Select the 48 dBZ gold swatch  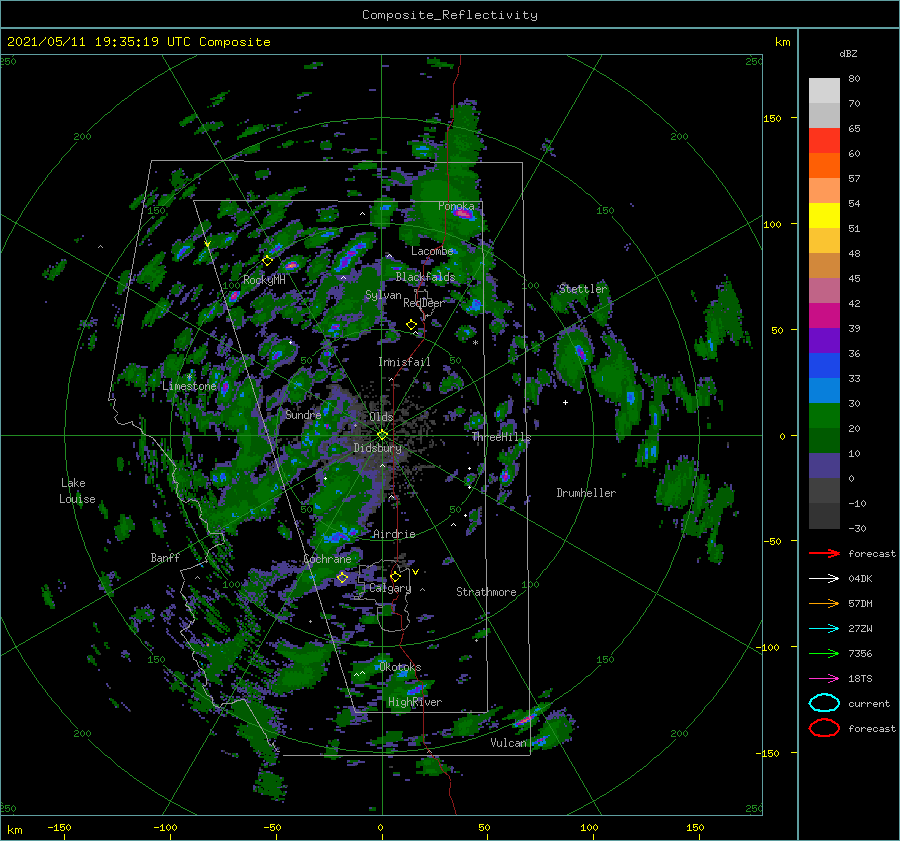coord(824,241)
